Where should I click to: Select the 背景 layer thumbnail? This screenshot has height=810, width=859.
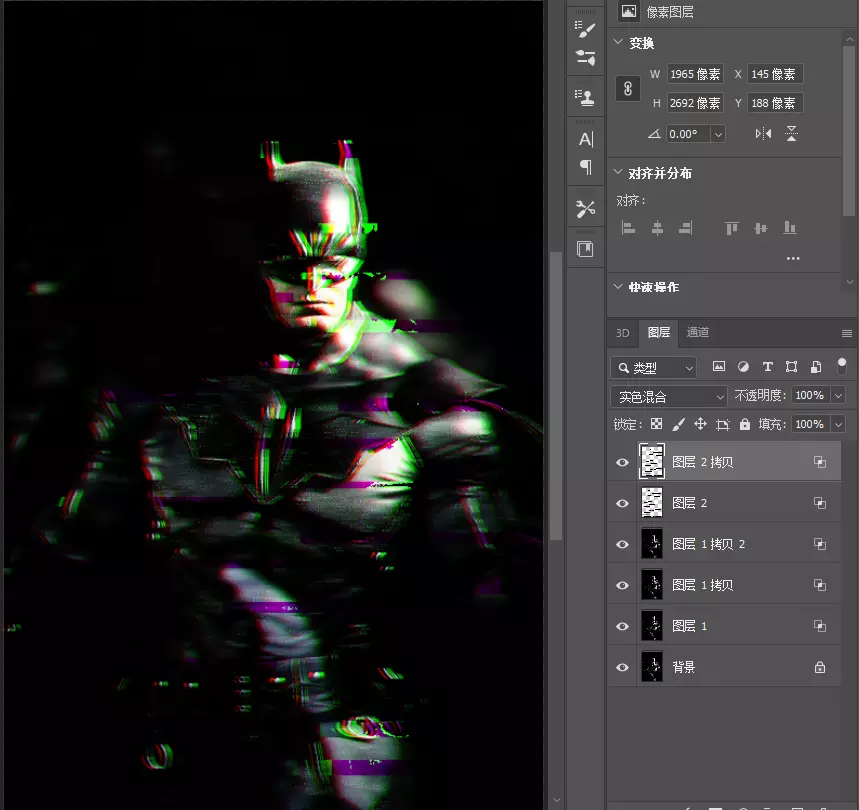pyautogui.click(x=652, y=667)
